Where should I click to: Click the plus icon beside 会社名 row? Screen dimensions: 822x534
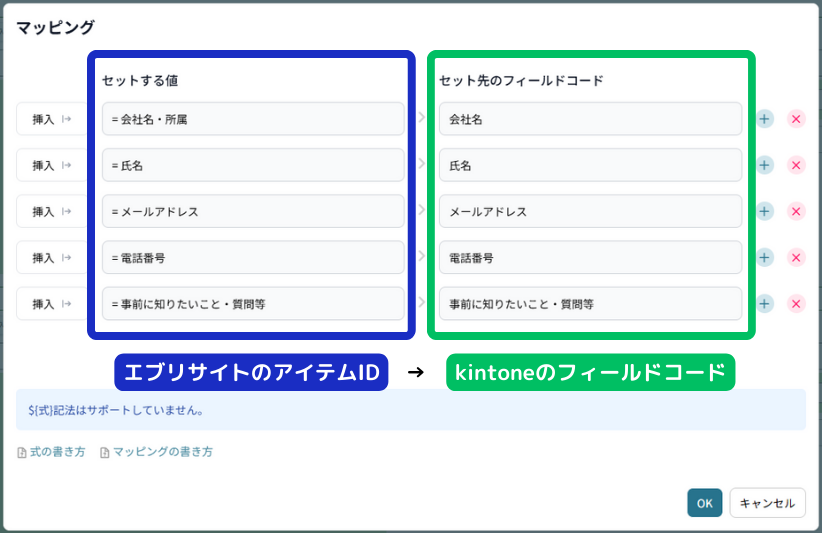click(x=765, y=119)
